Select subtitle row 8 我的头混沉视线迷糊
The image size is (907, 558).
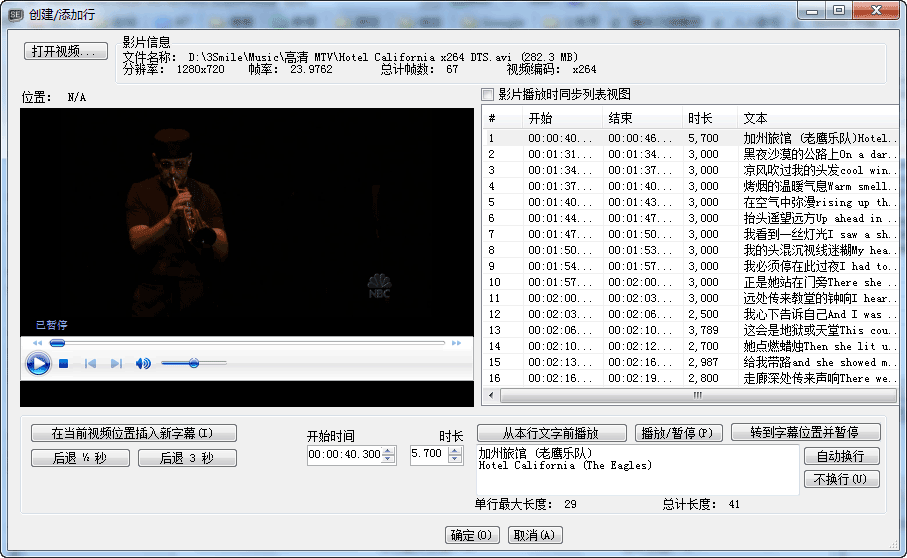691,250
